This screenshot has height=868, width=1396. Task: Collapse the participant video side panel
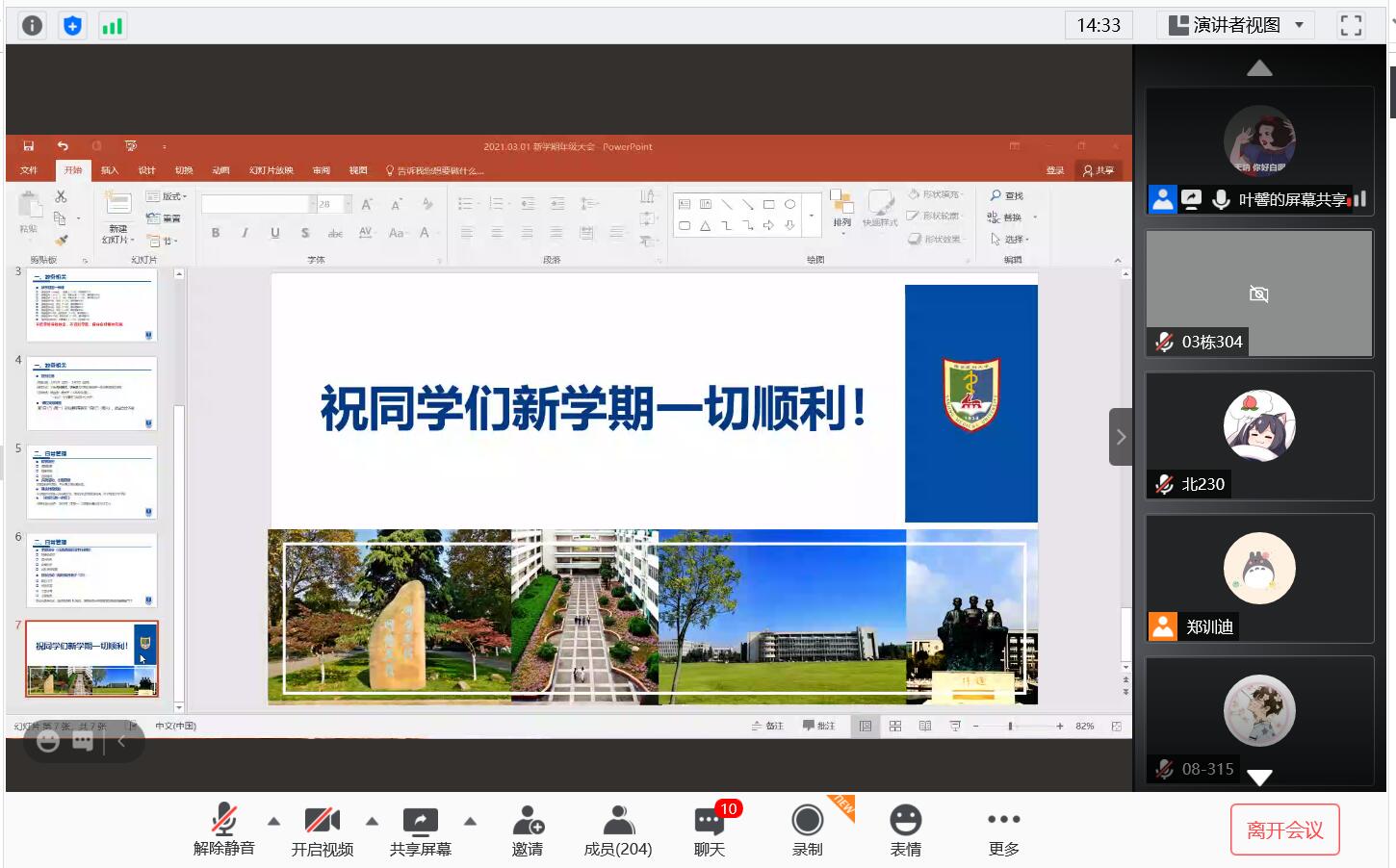pyautogui.click(x=1120, y=437)
